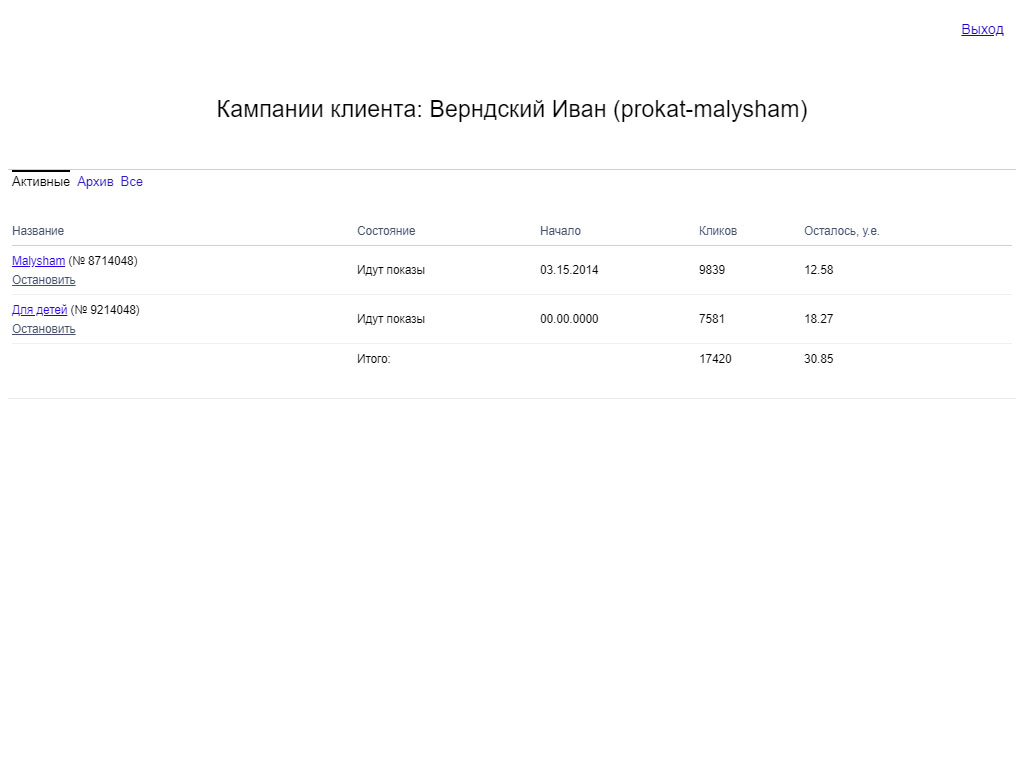Open the Активные tab
Screen dimensions: 1024x768
pos(41,182)
